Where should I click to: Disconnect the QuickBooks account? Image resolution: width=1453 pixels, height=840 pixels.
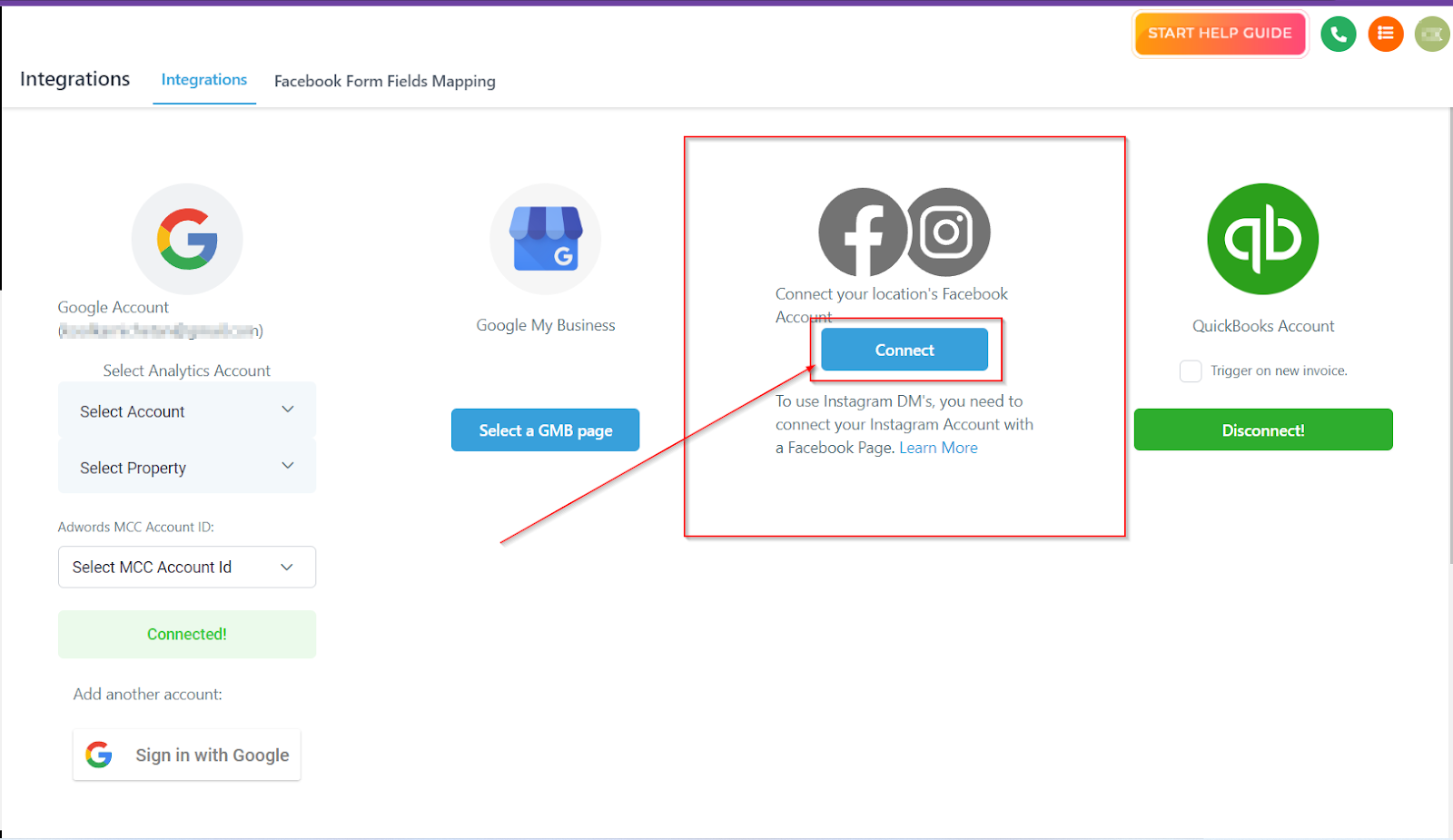pos(1263,430)
